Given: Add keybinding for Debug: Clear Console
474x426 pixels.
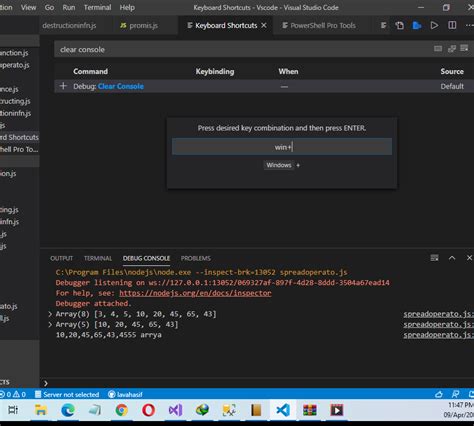Looking at the screenshot, I should pos(63,86).
